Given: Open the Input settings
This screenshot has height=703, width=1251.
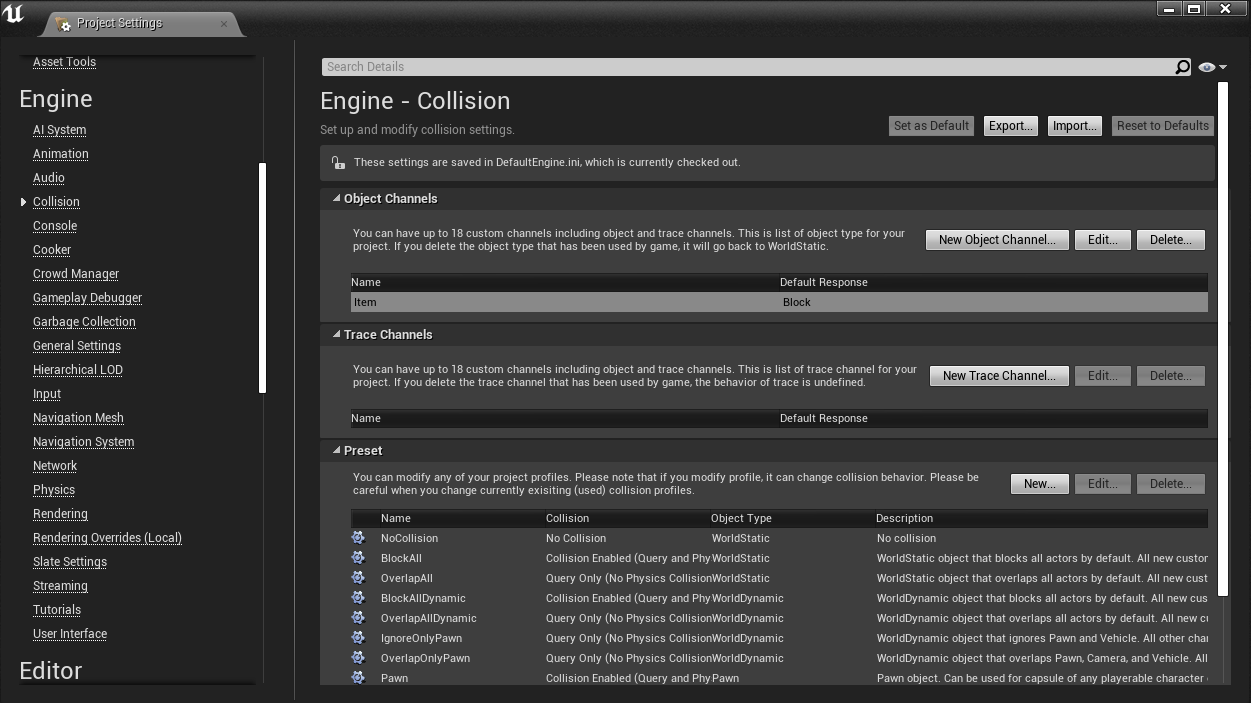Looking at the screenshot, I should 47,394.
